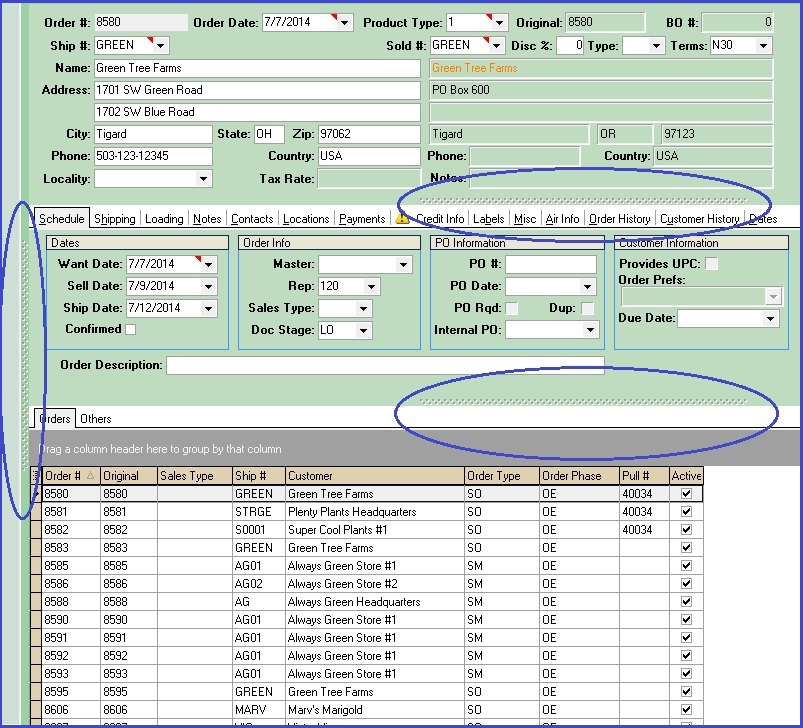
Task: Click the PO # input field
Action: pyautogui.click(x=551, y=264)
